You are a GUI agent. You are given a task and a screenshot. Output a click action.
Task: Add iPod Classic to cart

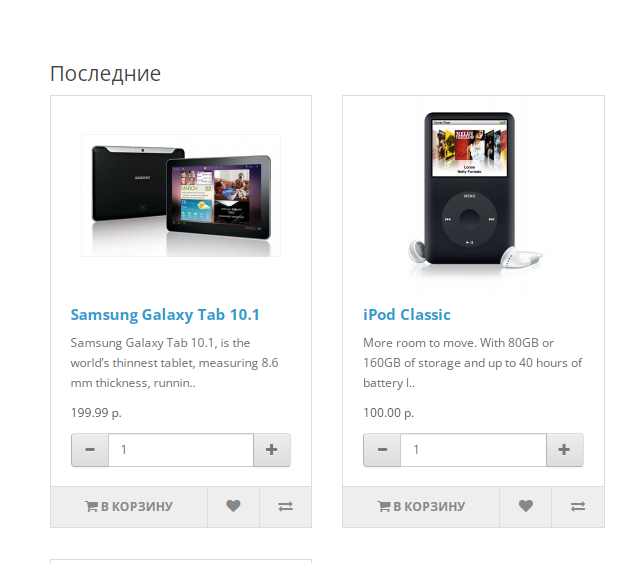tap(421, 506)
